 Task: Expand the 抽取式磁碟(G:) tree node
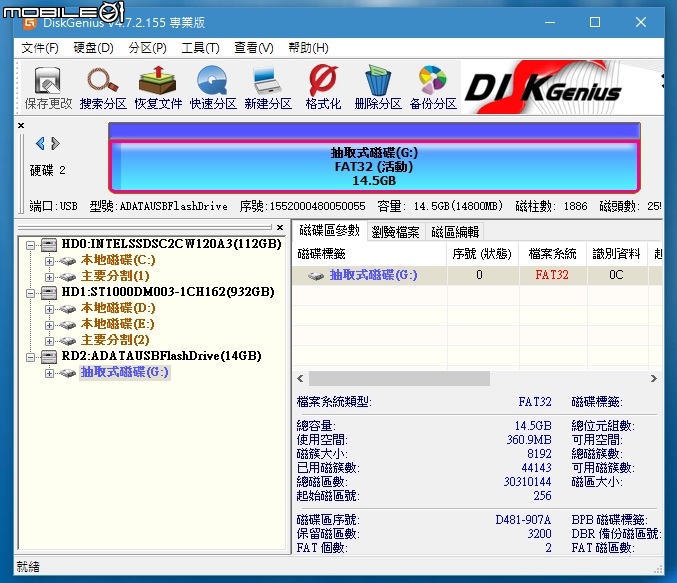[x=49, y=373]
